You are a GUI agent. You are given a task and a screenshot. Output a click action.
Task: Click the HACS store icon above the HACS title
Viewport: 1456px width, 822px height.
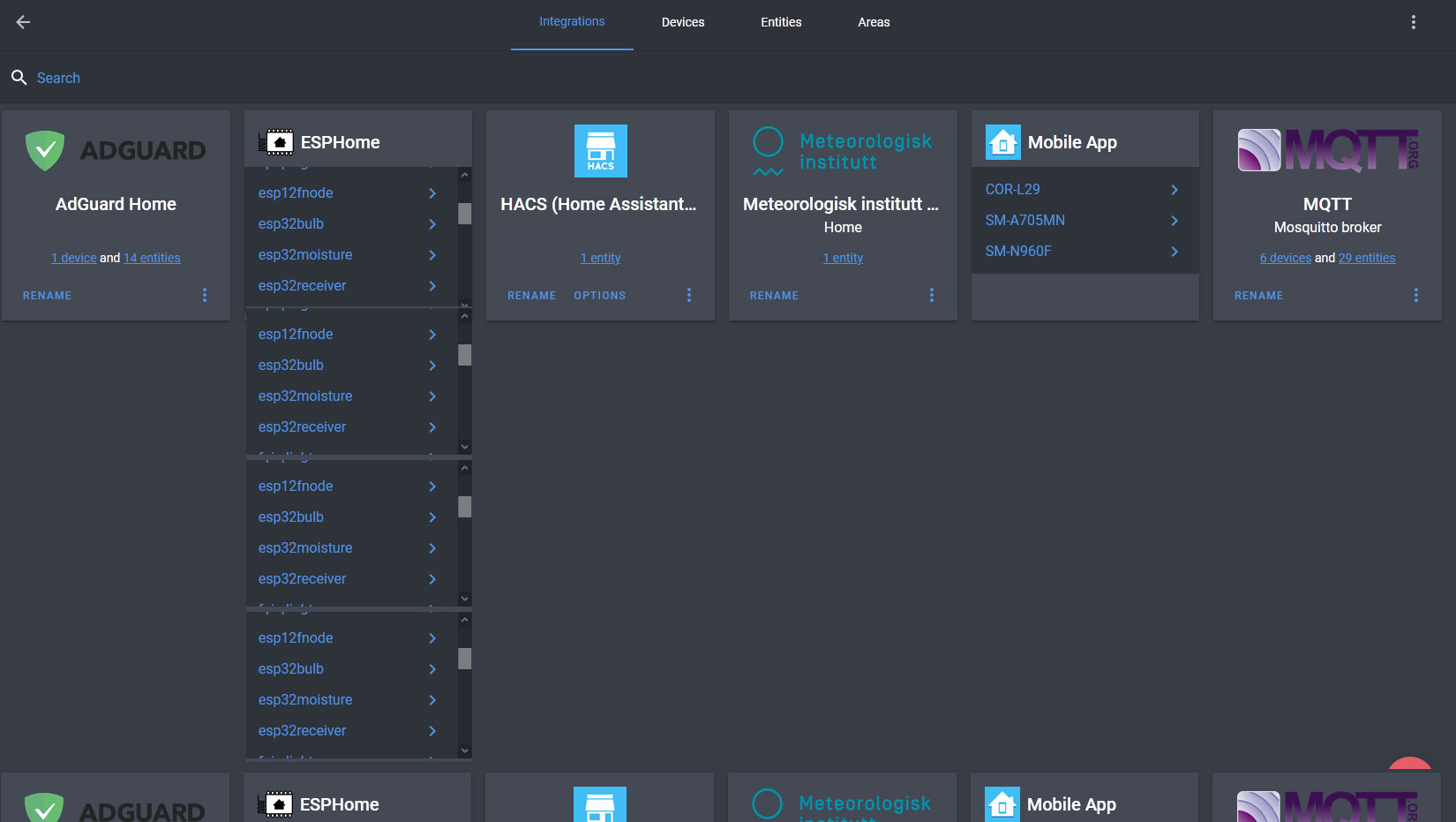pyautogui.click(x=601, y=151)
